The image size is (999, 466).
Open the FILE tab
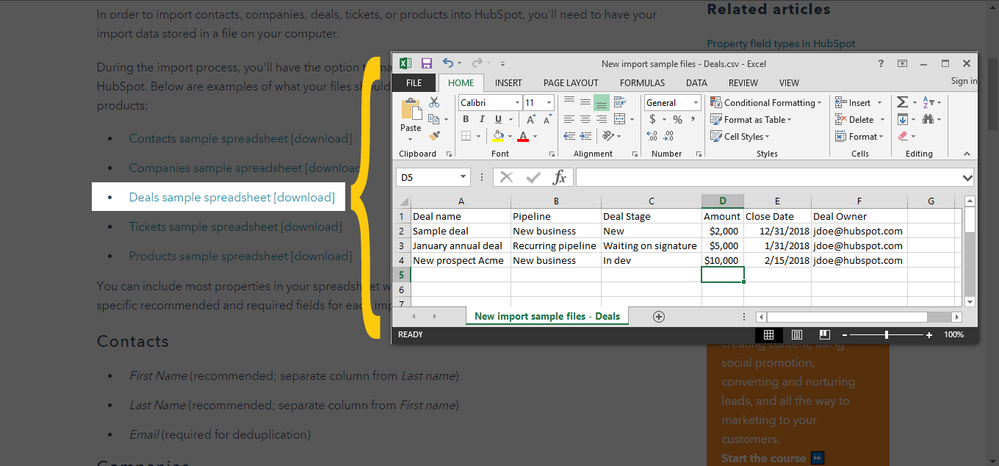(x=413, y=83)
